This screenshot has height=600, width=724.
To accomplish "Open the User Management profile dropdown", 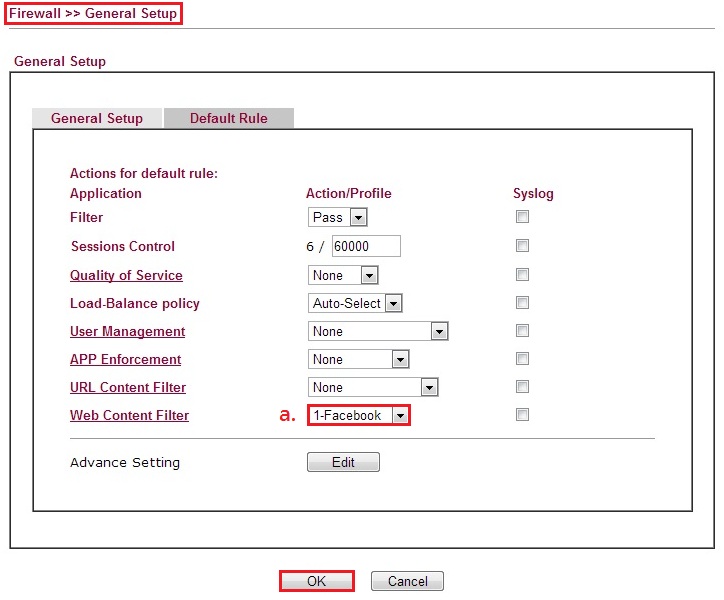I will coord(378,331).
